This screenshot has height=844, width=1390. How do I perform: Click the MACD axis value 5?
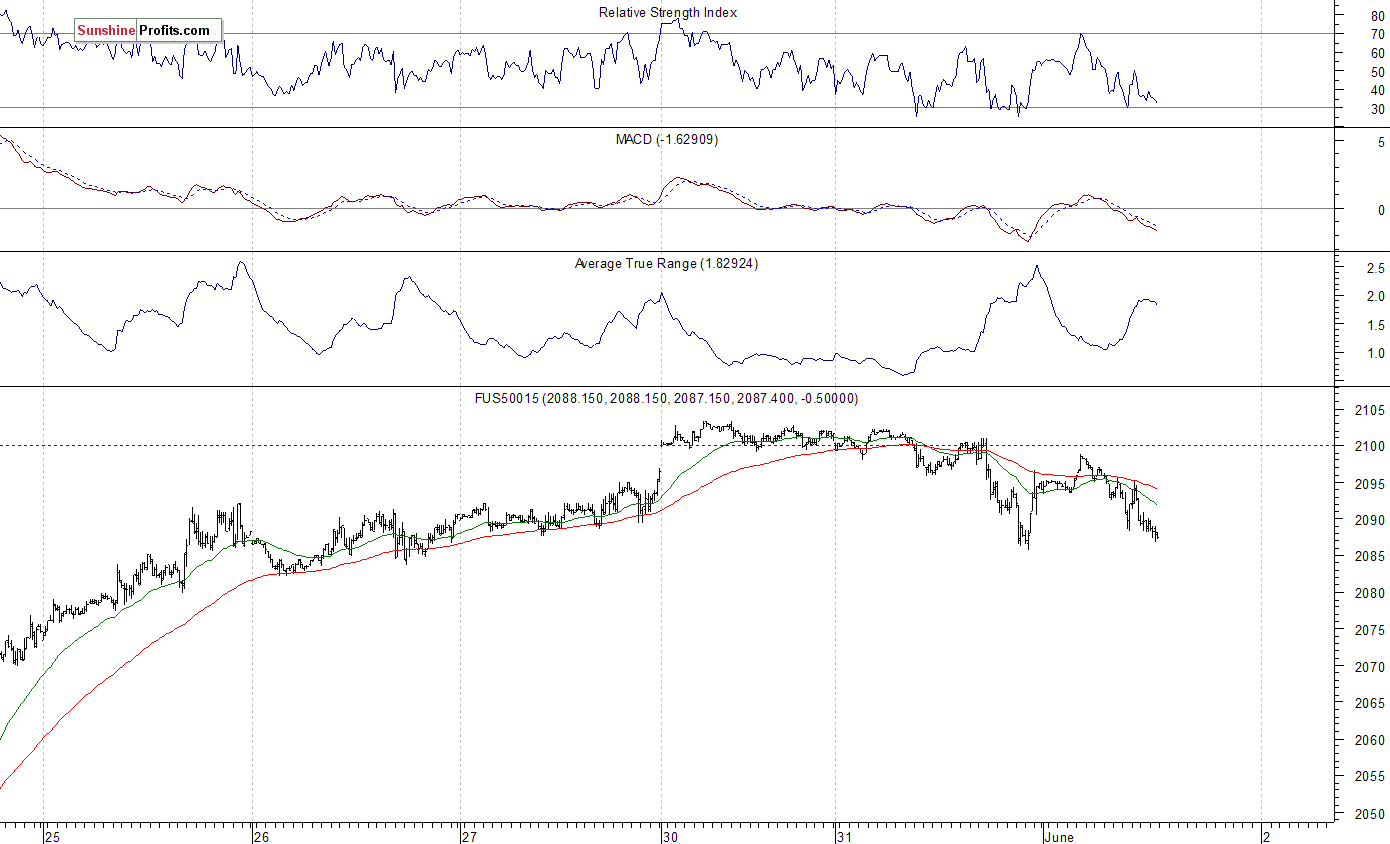[x=1381, y=144]
